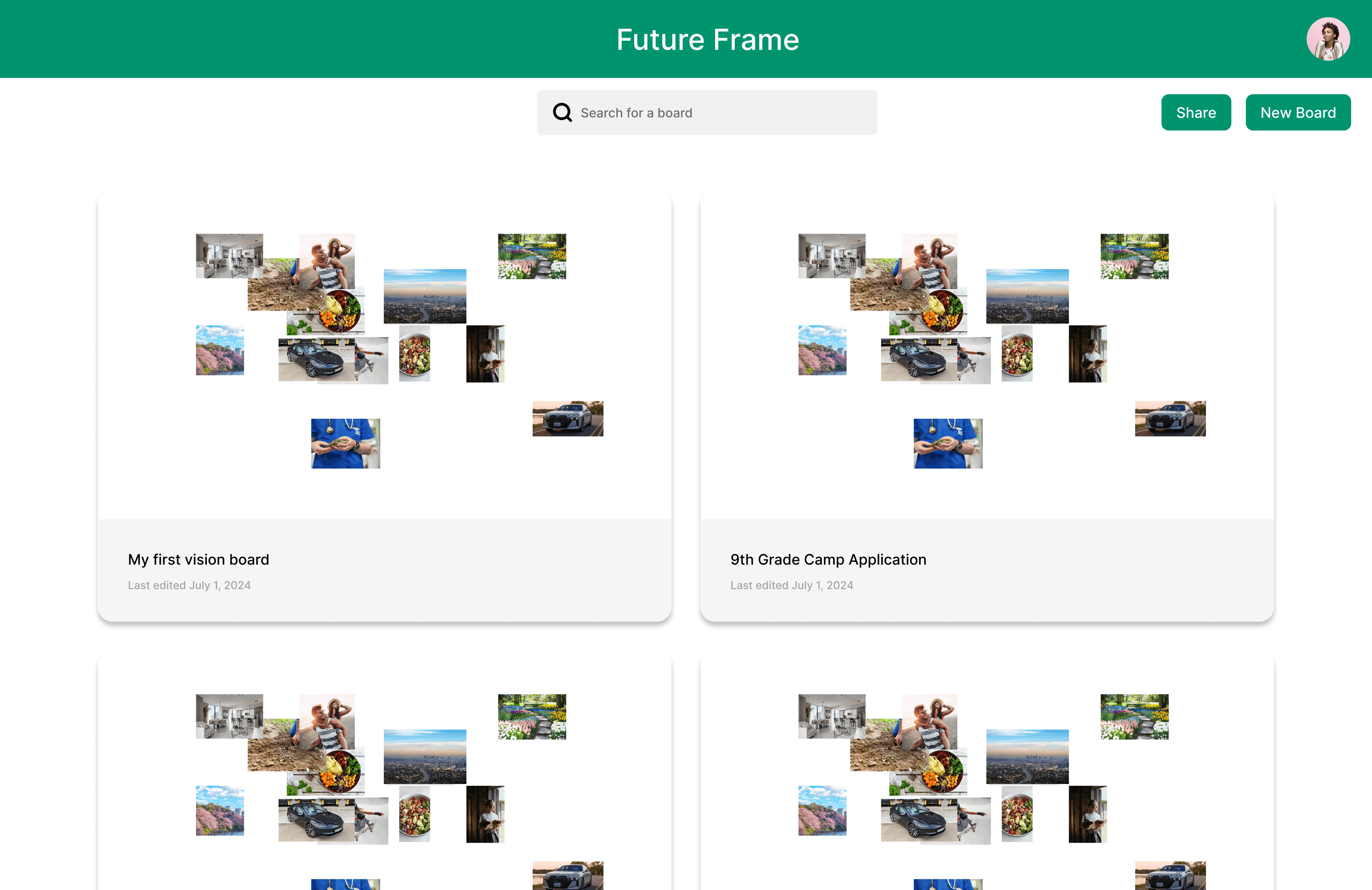Screen dimensions: 1372x890
Task: Select blue scrubs image in first board
Action: pyautogui.click(x=345, y=443)
